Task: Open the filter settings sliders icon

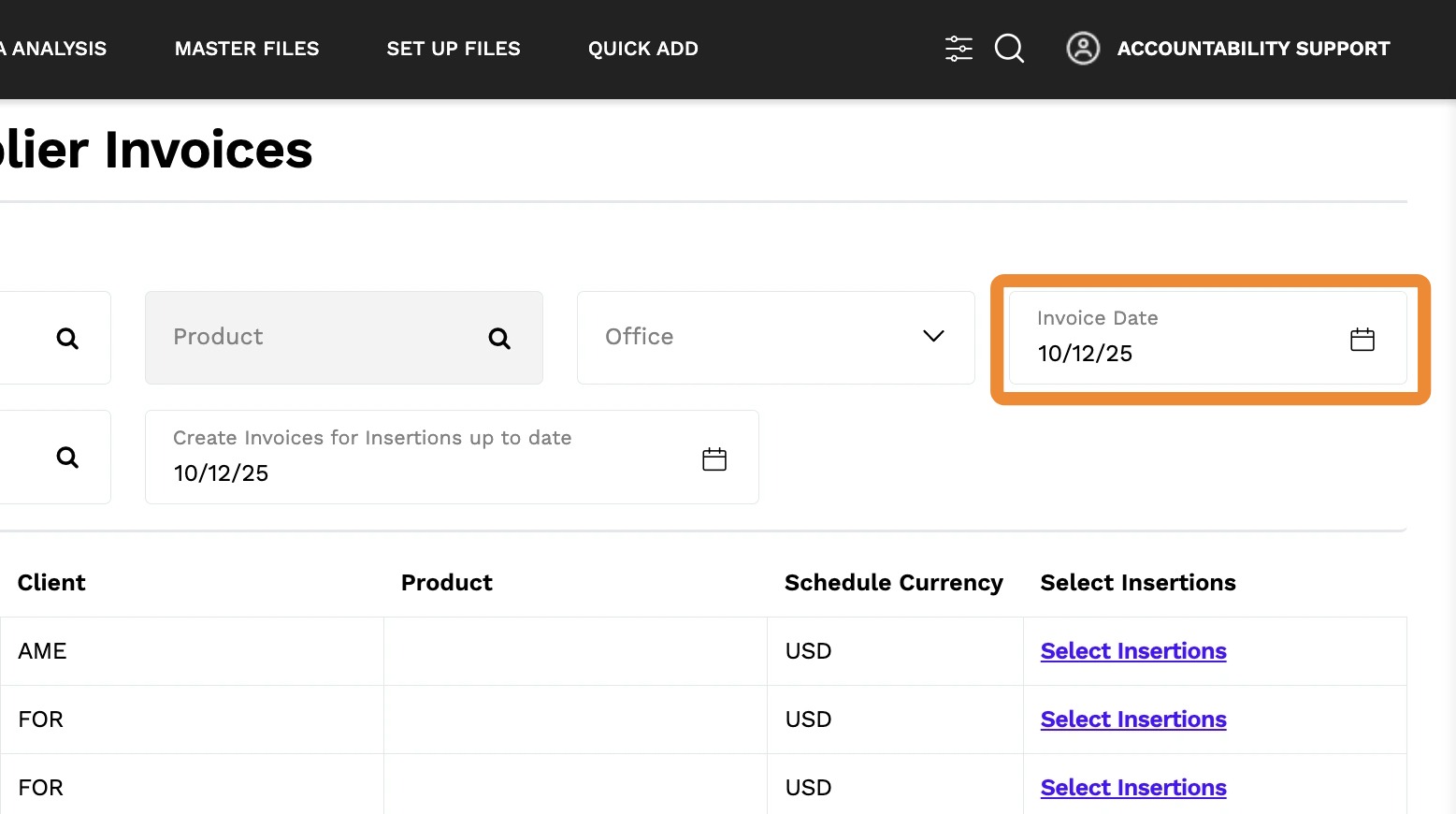Action: [959, 49]
